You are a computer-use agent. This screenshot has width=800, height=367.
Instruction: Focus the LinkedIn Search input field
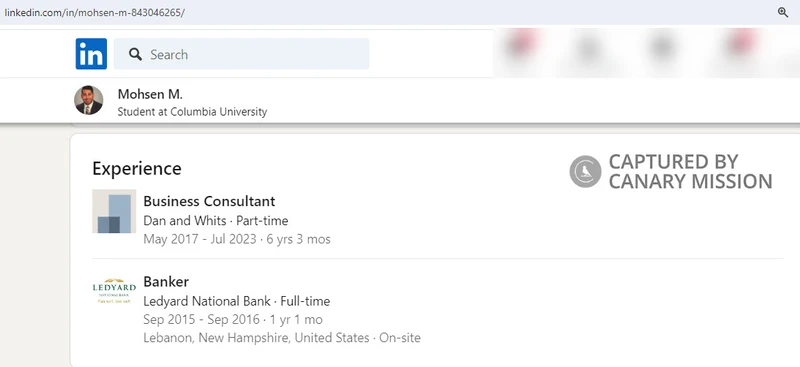(x=241, y=54)
